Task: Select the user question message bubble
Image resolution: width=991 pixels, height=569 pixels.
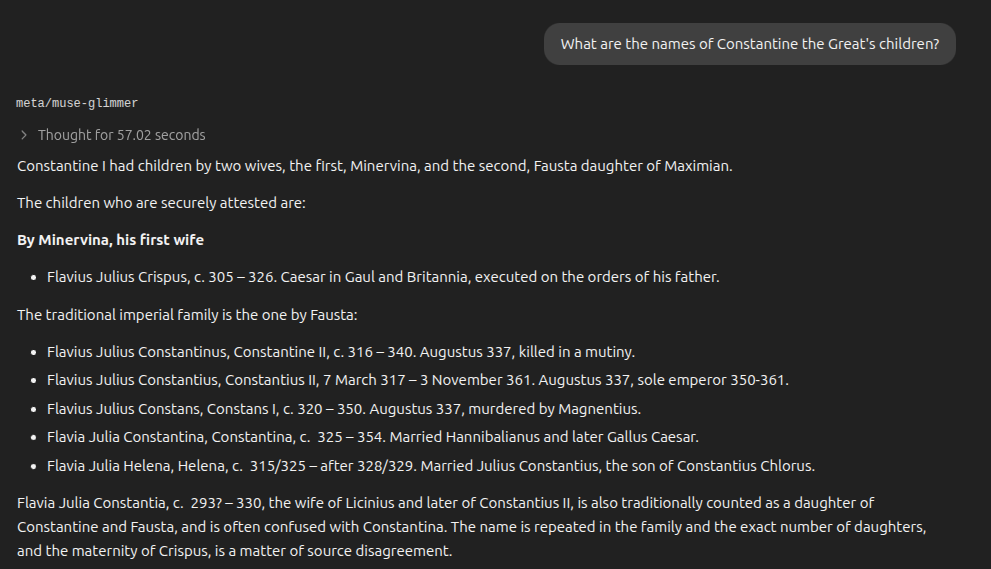Action: point(750,44)
